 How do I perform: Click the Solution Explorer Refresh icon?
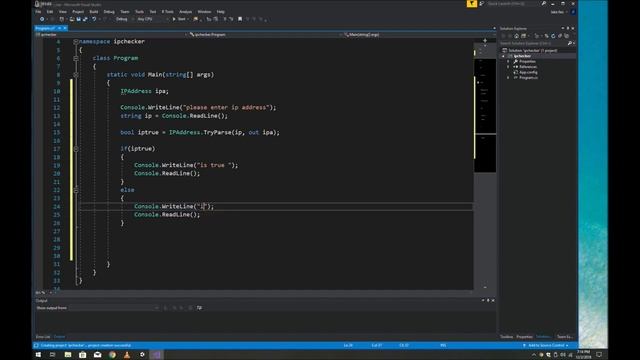tap(553, 36)
